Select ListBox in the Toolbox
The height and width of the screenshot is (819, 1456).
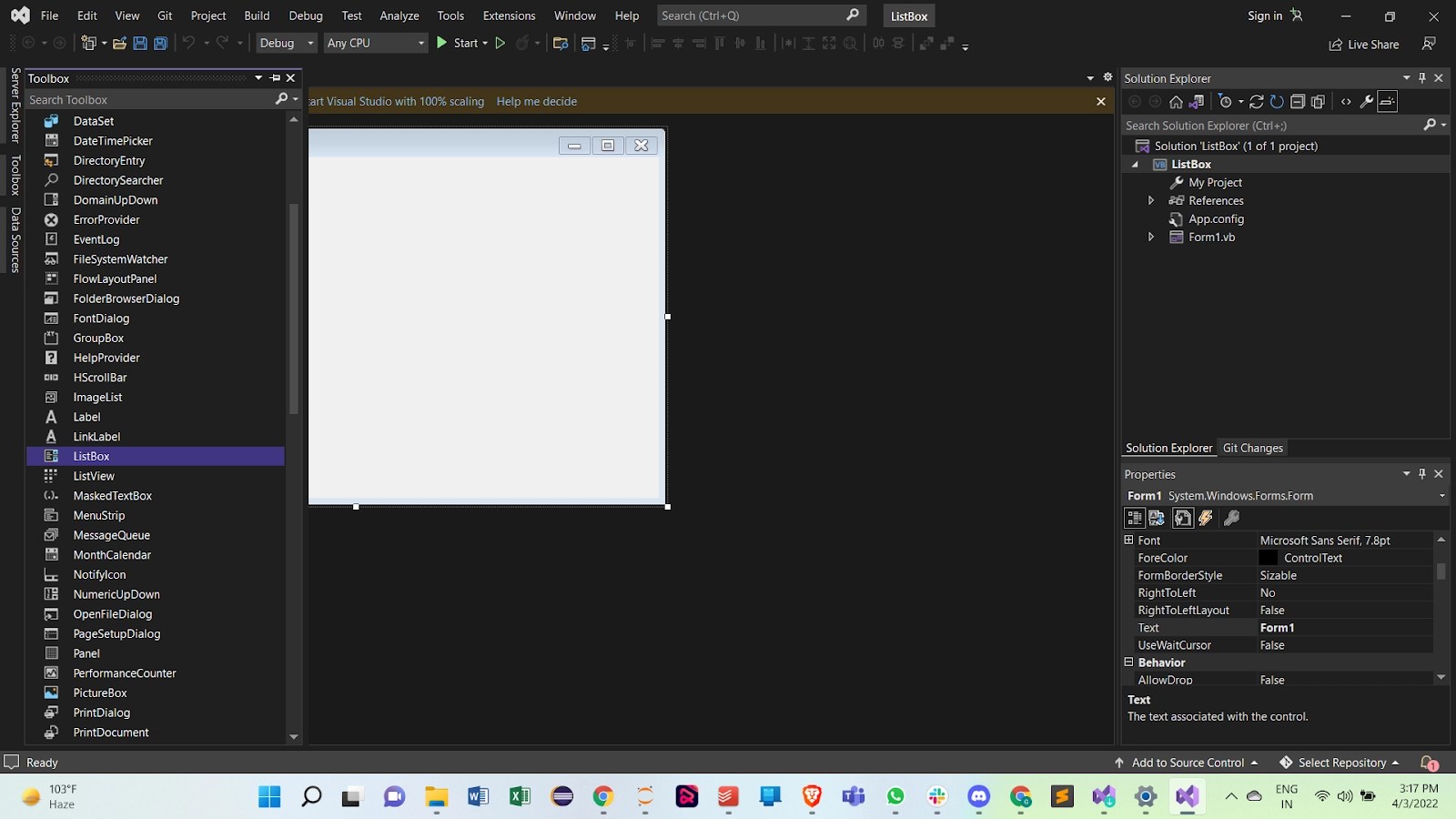(x=156, y=456)
